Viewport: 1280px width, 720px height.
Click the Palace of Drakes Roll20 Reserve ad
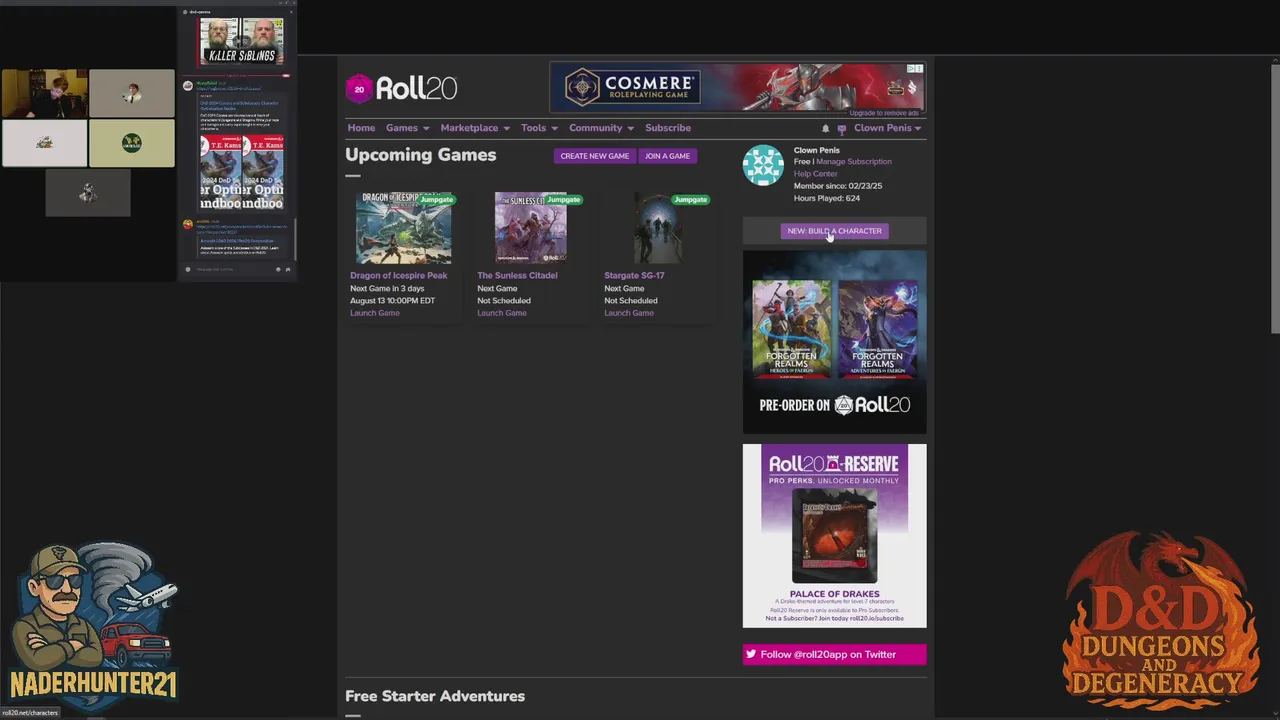(x=834, y=536)
